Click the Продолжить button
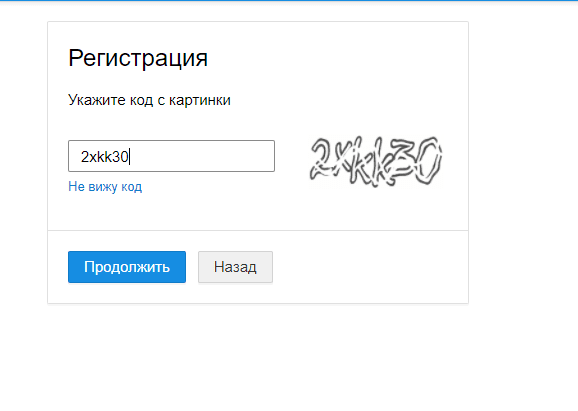578x411 pixels. click(x=127, y=267)
